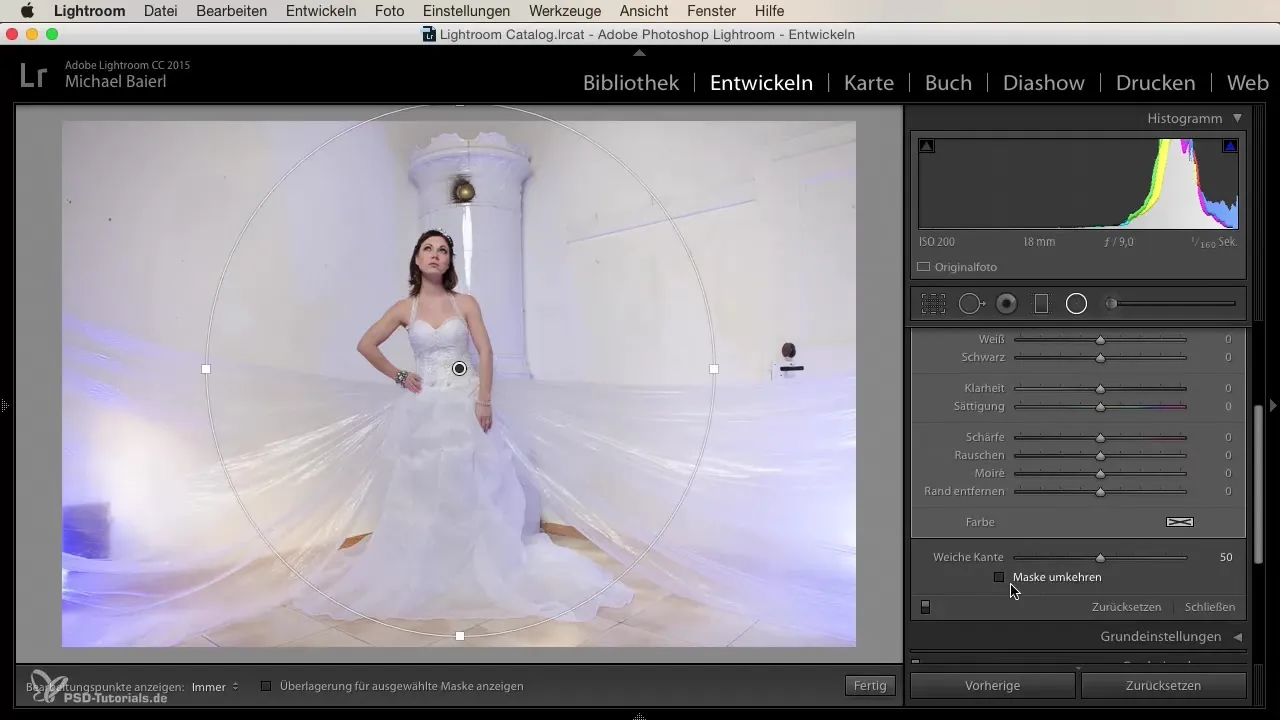Click the radial filter center pin
This screenshot has height=720, width=1280.
point(459,369)
